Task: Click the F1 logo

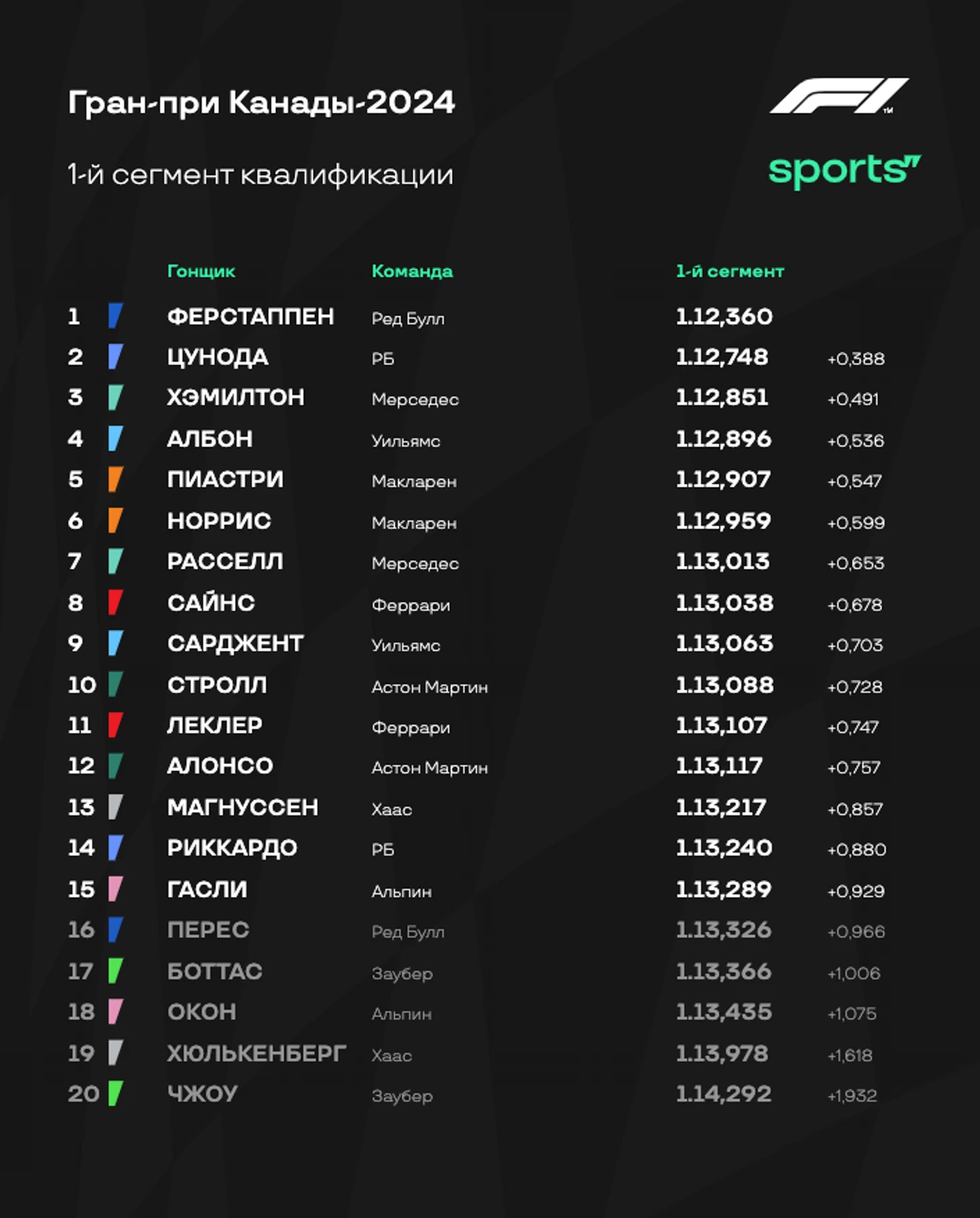Action: coord(839,95)
